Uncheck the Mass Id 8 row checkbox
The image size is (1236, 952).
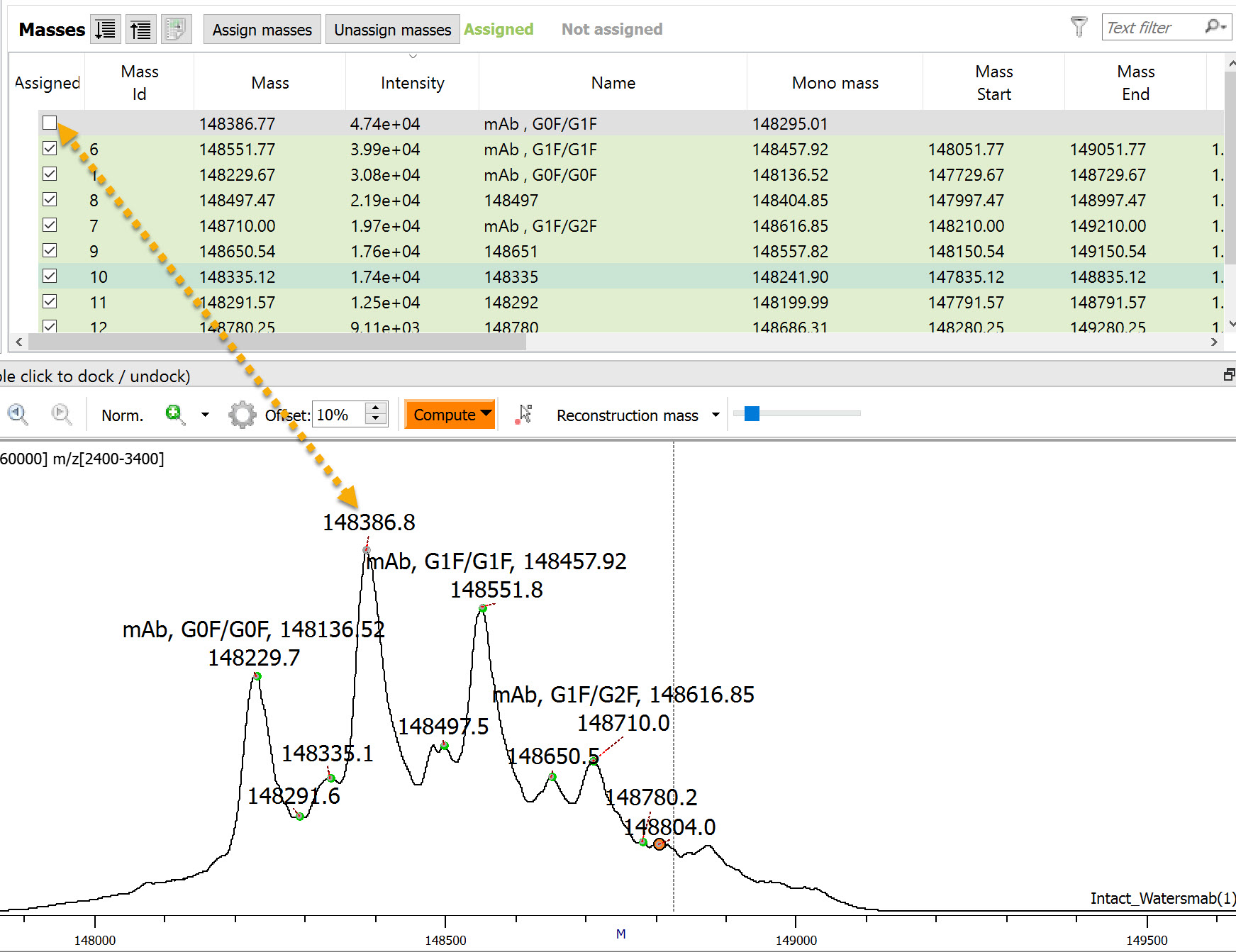(50, 200)
